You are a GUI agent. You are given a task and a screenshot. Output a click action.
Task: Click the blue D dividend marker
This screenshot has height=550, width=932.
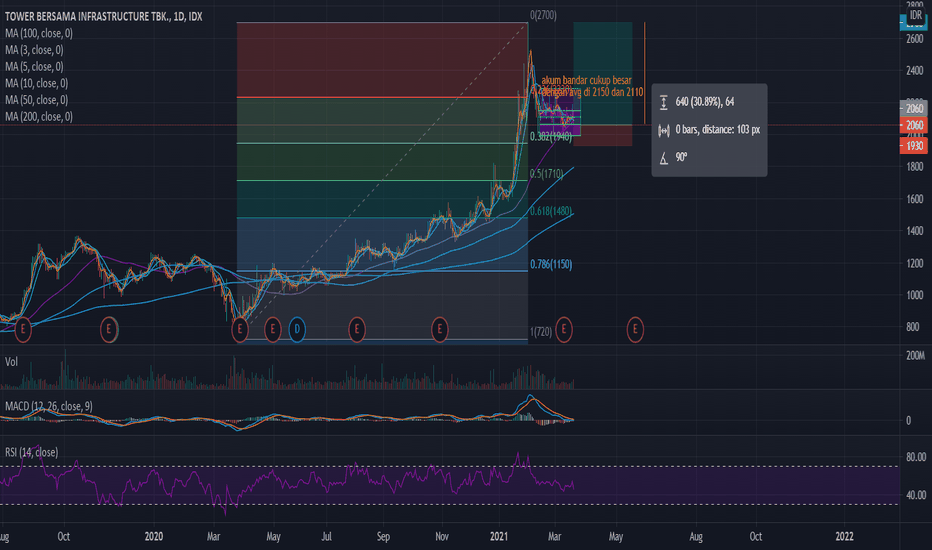[297, 329]
